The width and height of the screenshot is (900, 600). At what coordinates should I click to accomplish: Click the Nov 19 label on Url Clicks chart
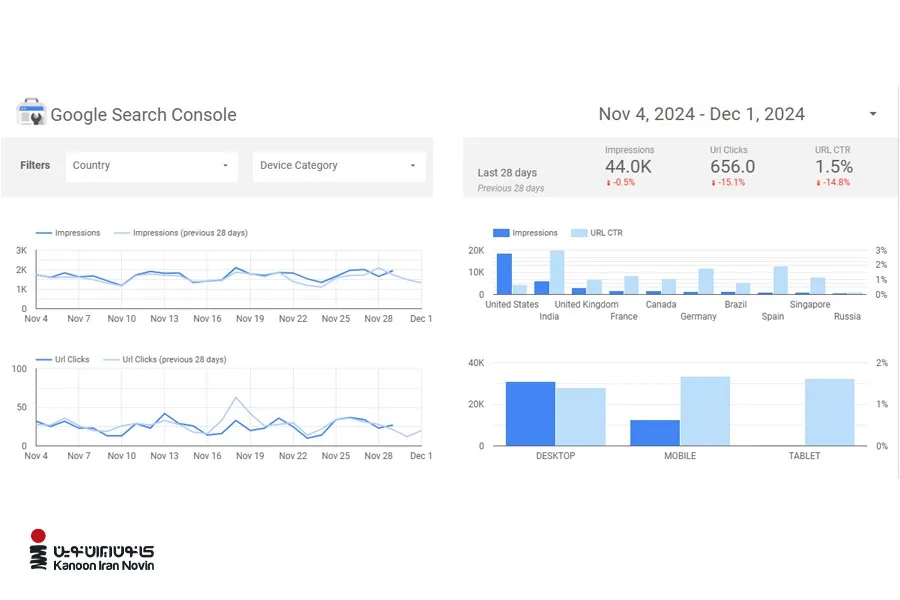(x=250, y=456)
